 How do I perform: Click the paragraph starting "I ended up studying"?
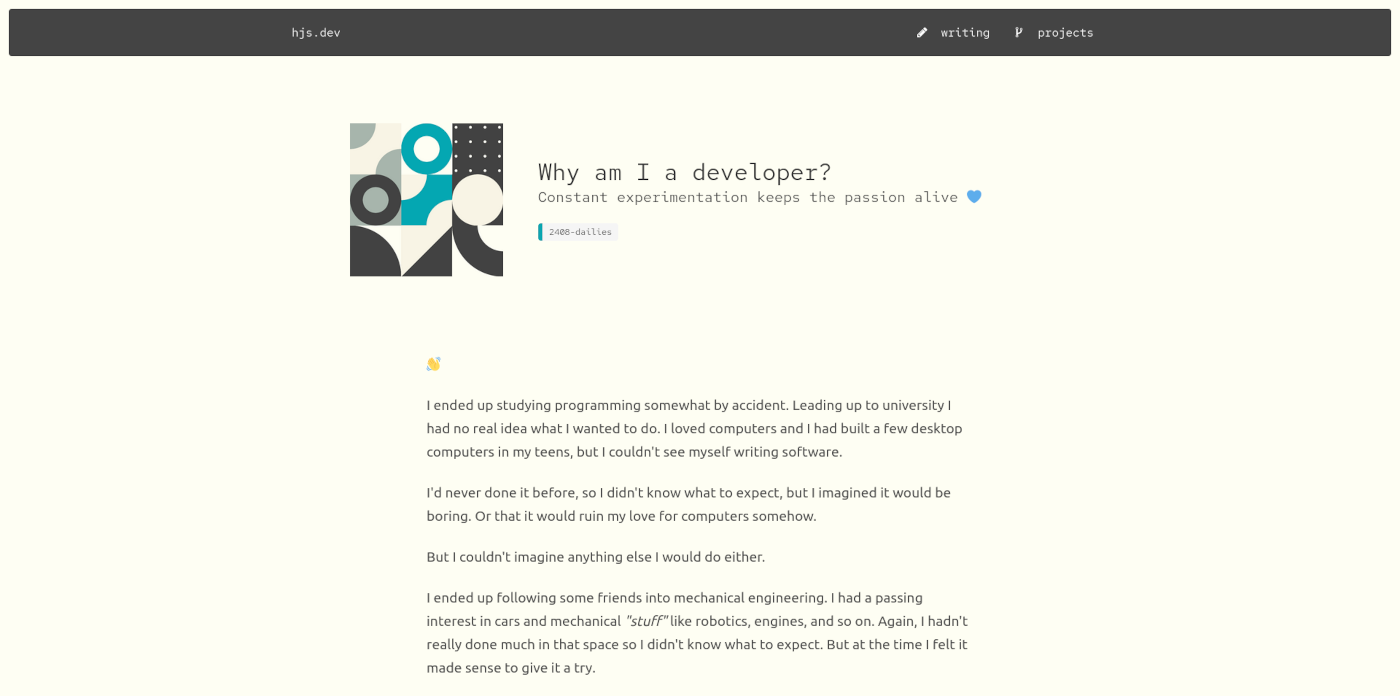(x=696, y=428)
